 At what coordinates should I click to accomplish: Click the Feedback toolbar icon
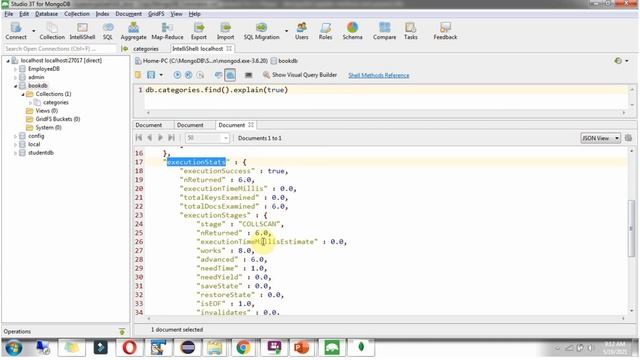point(445,31)
